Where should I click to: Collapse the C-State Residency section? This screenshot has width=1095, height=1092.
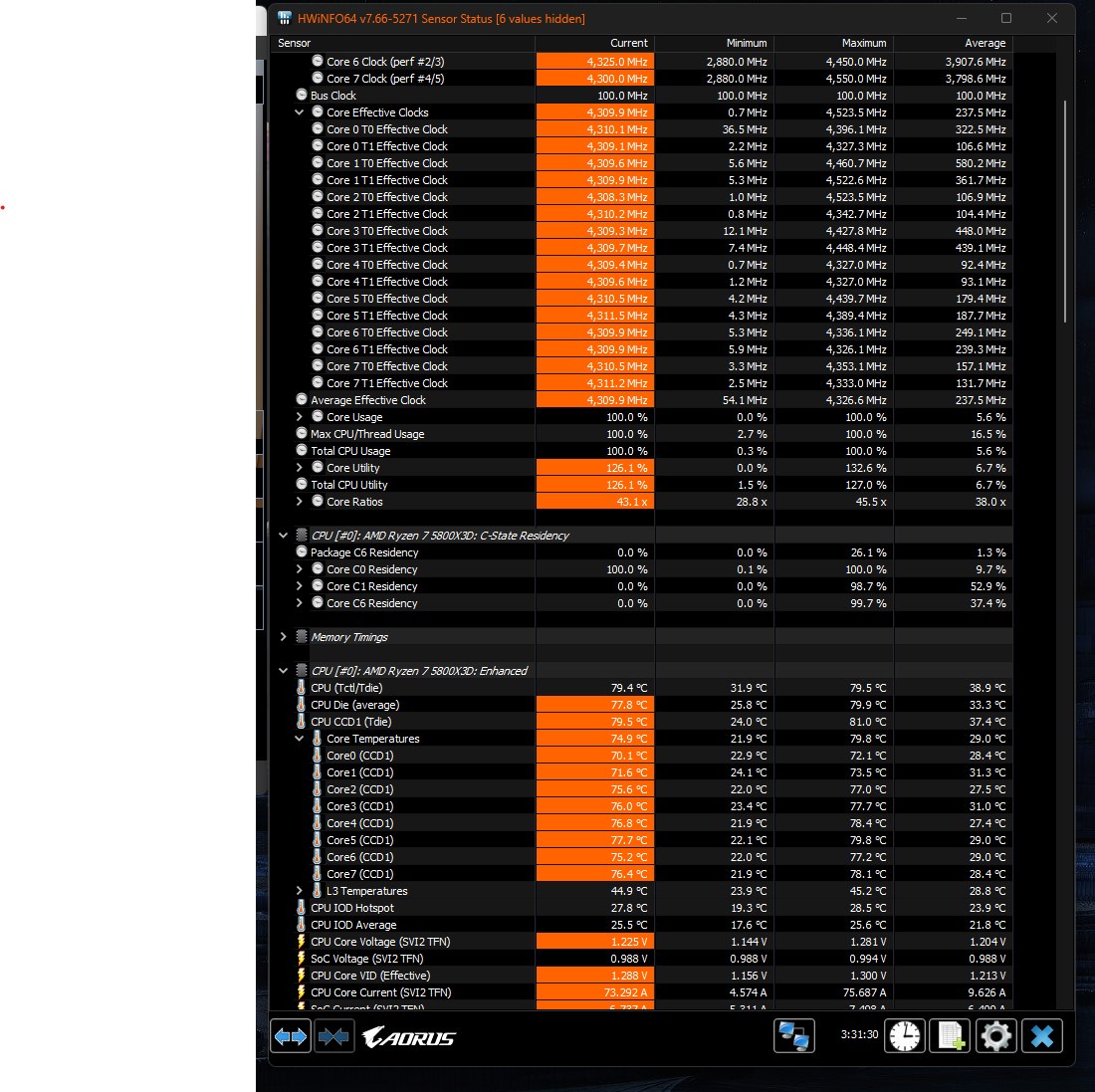point(283,536)
